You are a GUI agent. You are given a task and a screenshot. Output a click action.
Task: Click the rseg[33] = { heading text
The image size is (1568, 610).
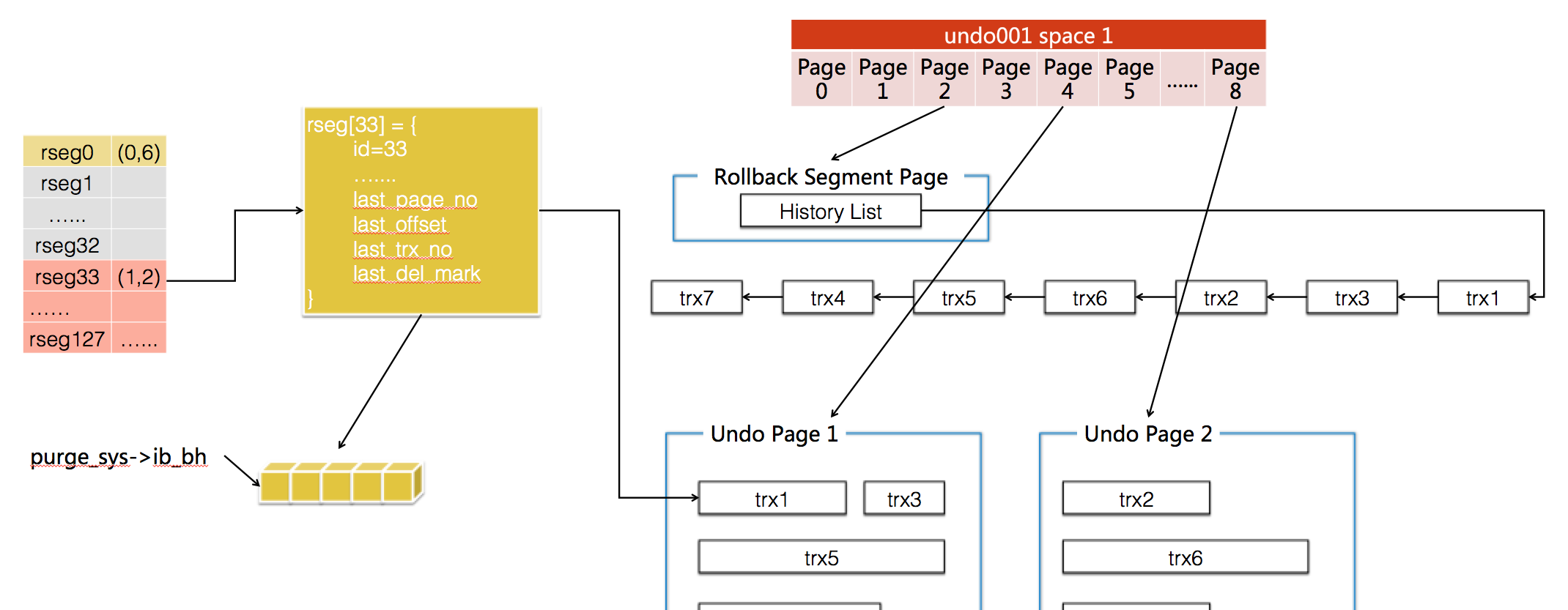pyautogui.click(x=362, y=125)
